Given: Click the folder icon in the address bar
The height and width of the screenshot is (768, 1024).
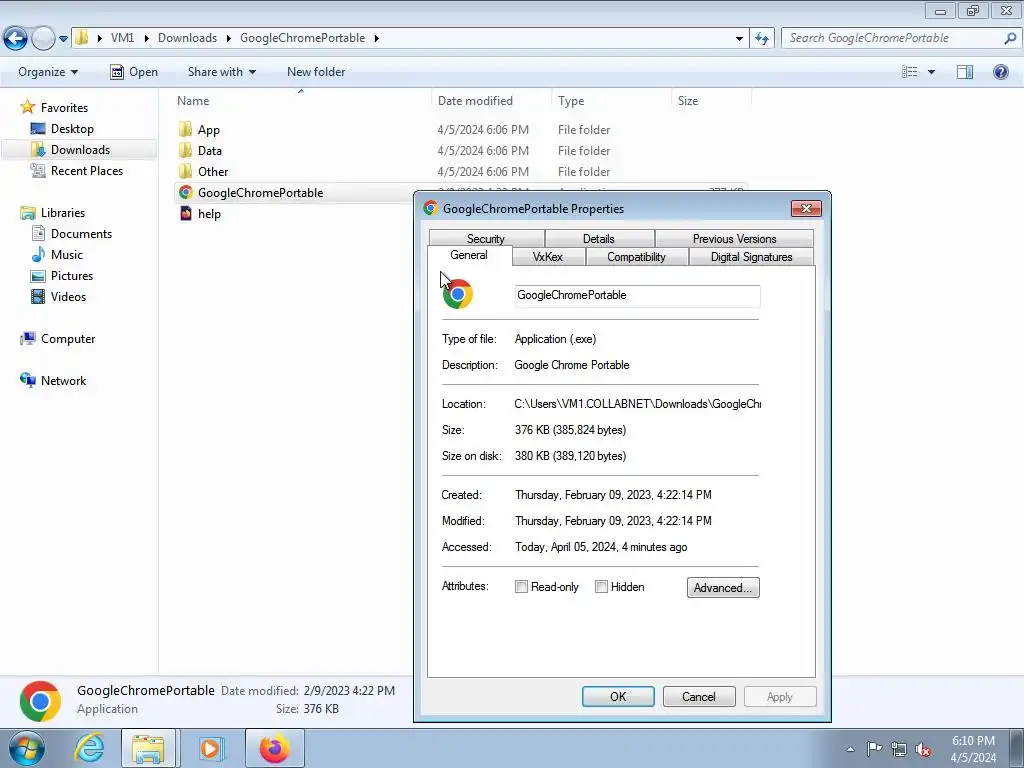Looking at the screenshot, I should (x=82, y=38).
